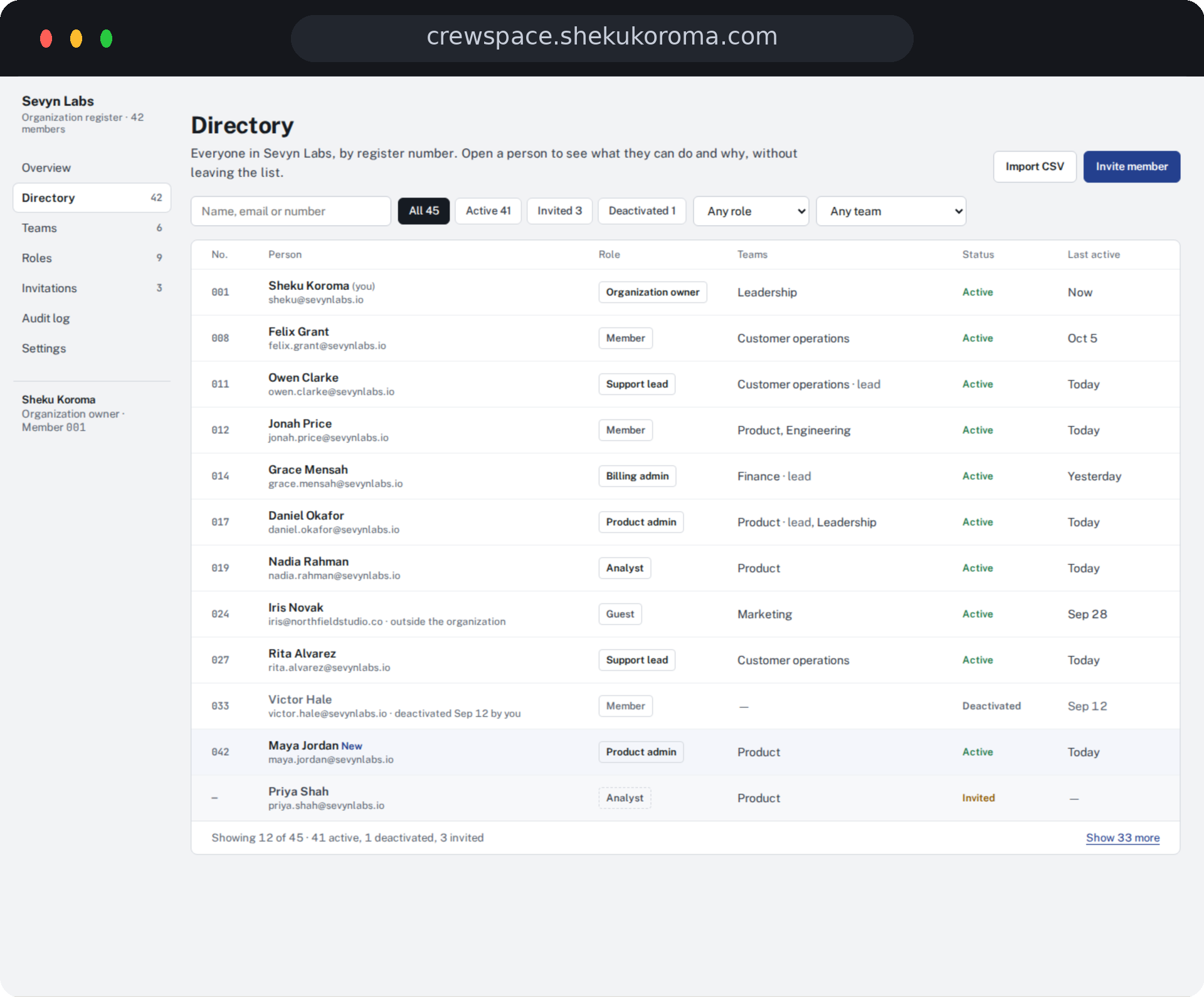Open Daniel Okafor's entry
Screen dimensions: 1204x997
[x=685, y=522]
